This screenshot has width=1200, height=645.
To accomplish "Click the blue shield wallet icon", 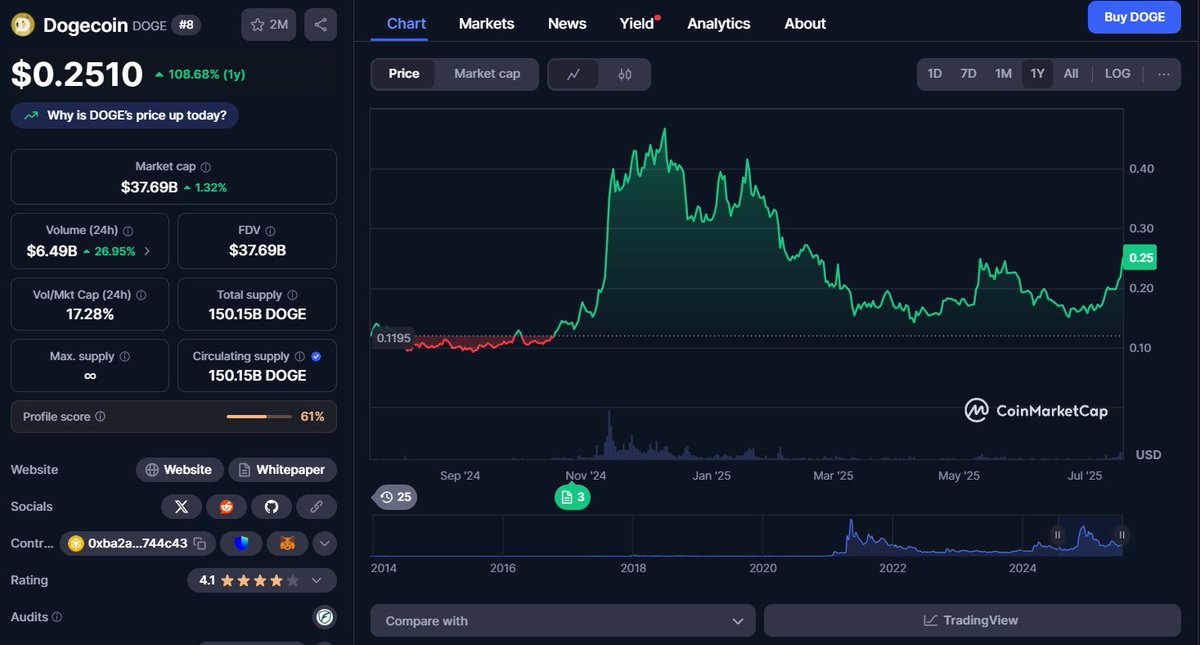I will [241, 544].
